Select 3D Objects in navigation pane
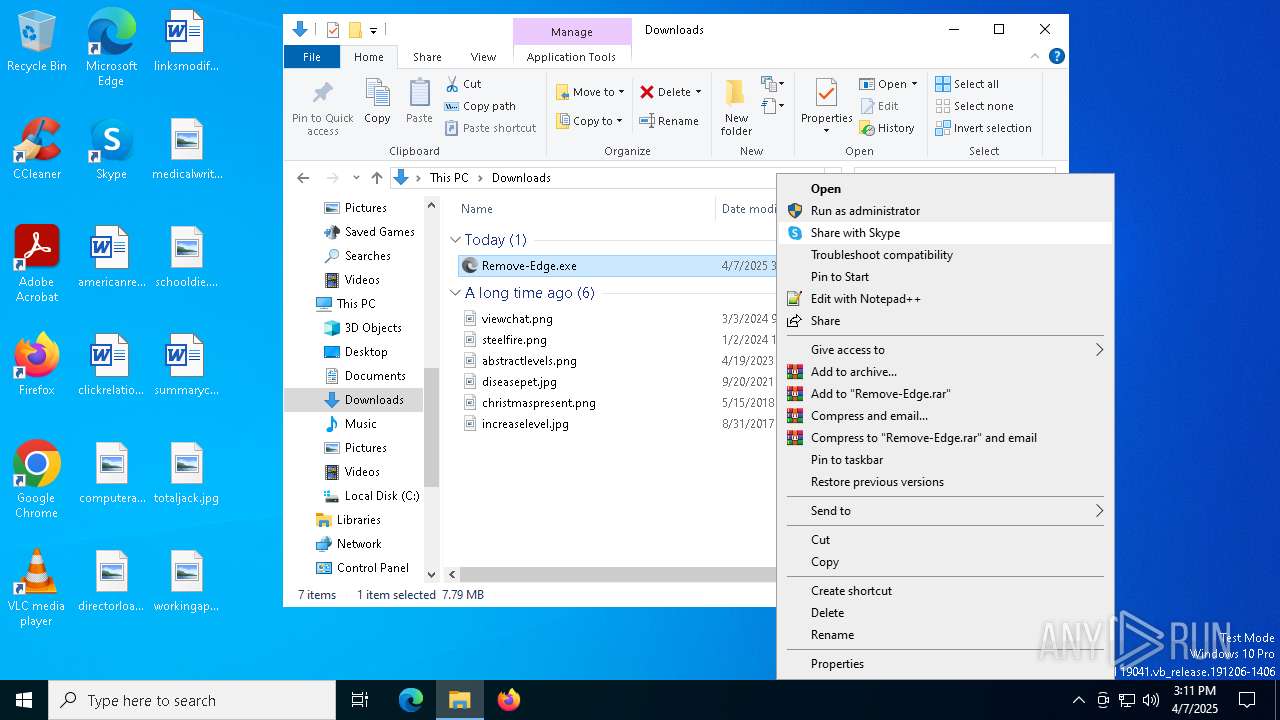 coord(362,328)
